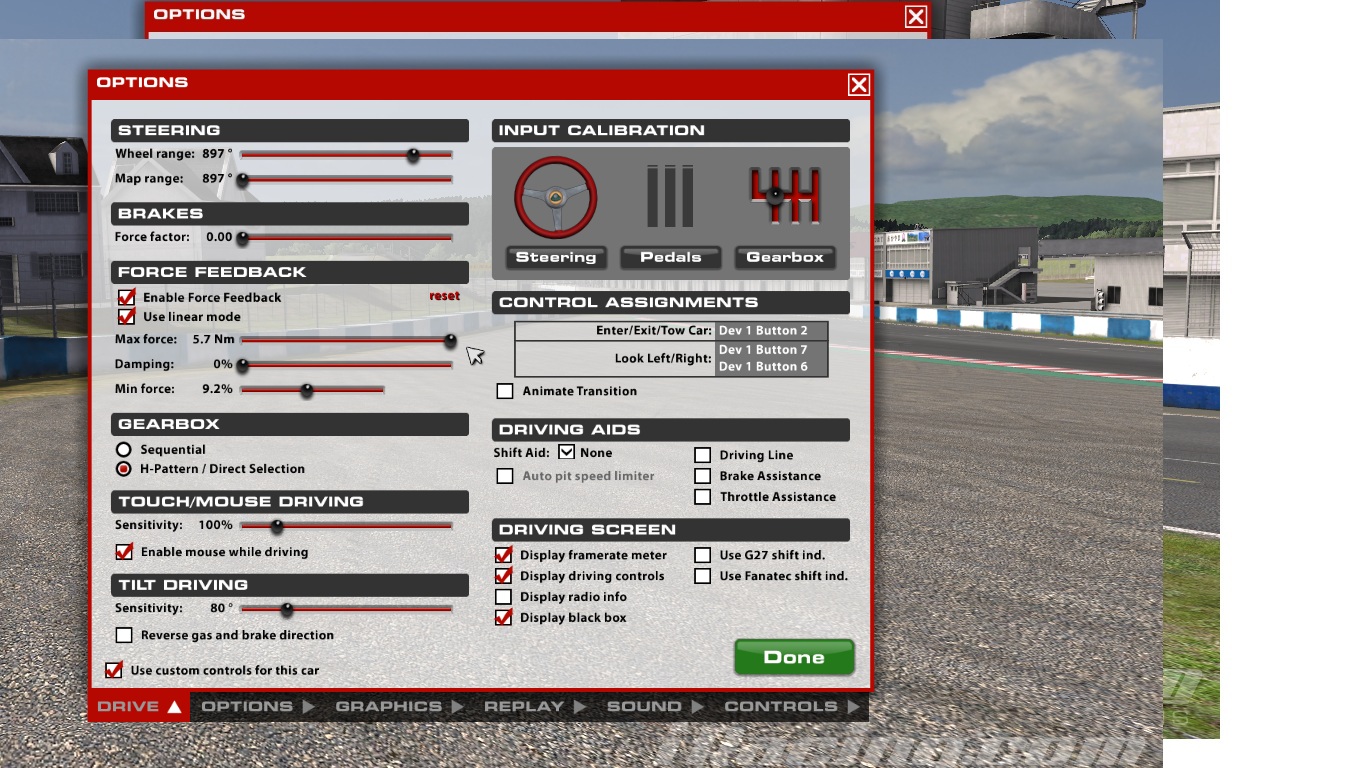Enable the Driving Line aid
This screenshot has height=768, width=1366.
pyautogui.click(x=703, y=455)
